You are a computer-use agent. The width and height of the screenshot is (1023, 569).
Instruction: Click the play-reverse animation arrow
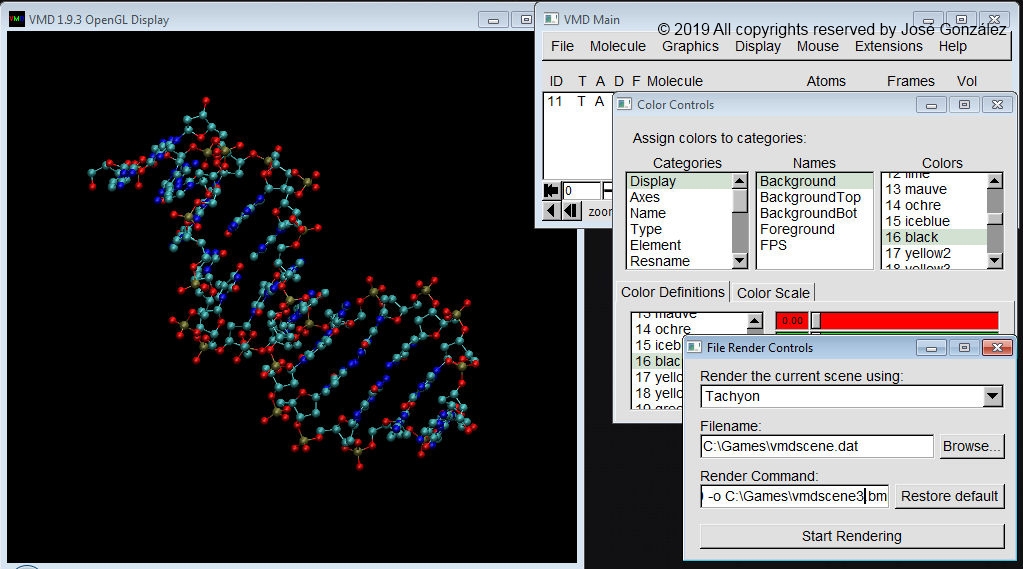(x=550, y=211)
